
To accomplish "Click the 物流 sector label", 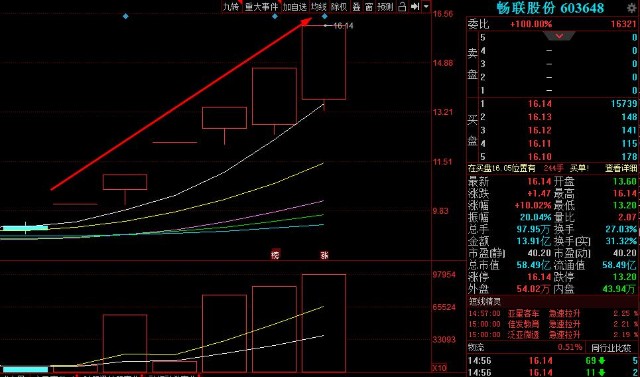I will [x=475, y=348].
